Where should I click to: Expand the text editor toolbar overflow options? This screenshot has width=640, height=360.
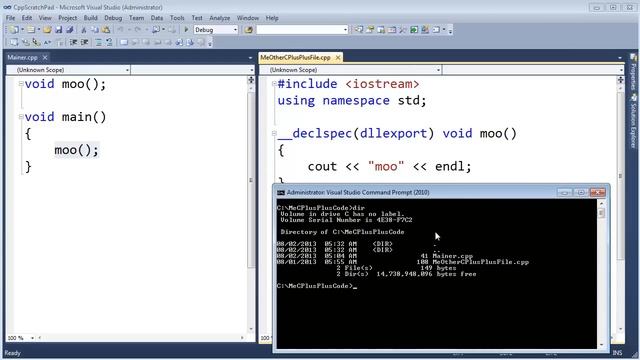[210, 42]
